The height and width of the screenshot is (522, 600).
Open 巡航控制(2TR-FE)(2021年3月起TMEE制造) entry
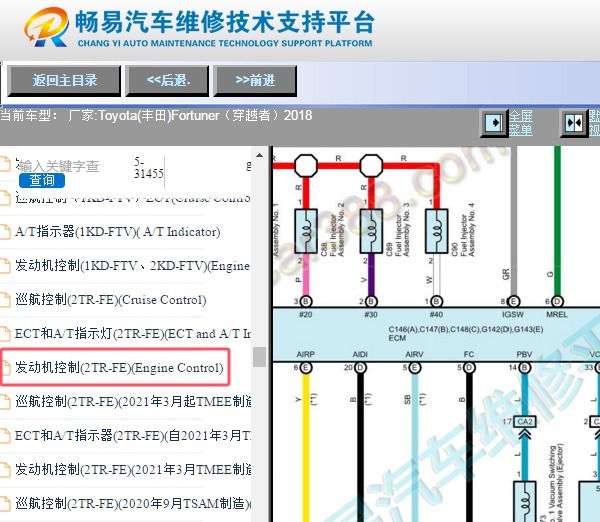[x=133, y=401]
